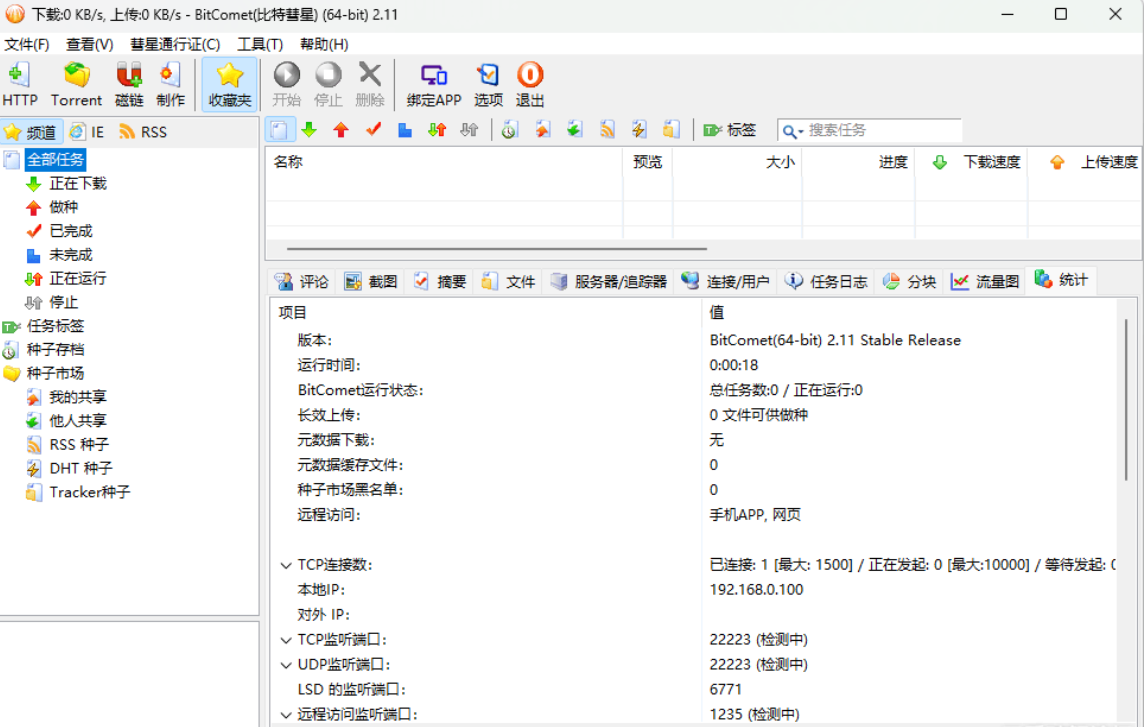Image resolution: width=1144 pixels, height=727 pixels.
Task: Click red checkmark completed filter icon
Action: (x=374, y=130)
